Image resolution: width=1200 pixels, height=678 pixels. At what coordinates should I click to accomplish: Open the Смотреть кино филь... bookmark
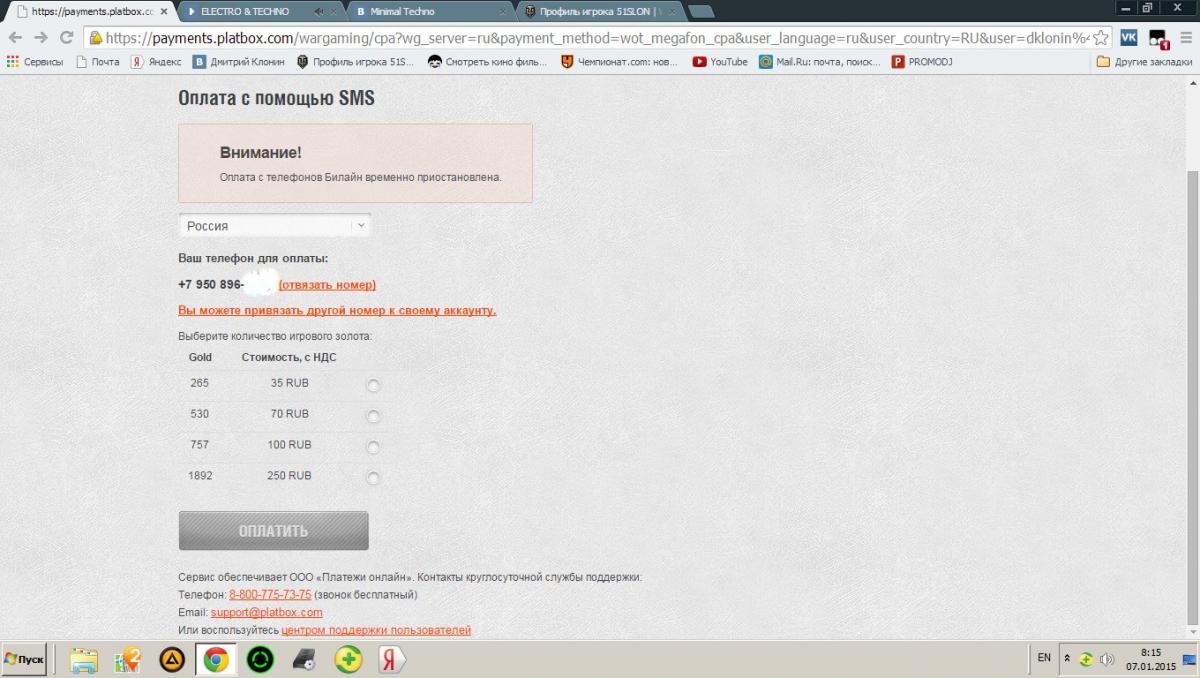tap(488, 61)
